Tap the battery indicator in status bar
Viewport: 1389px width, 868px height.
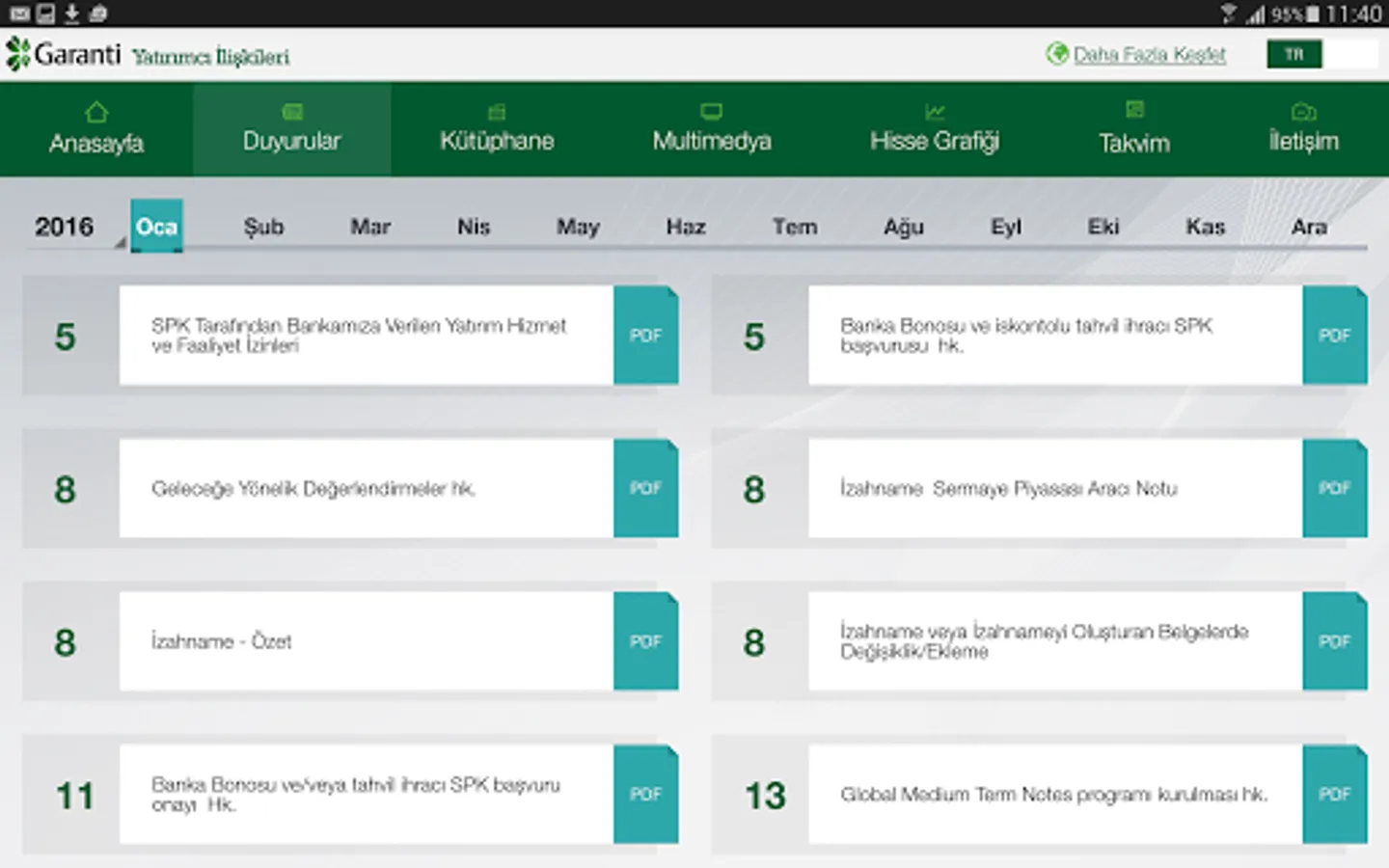point(1313,14)
